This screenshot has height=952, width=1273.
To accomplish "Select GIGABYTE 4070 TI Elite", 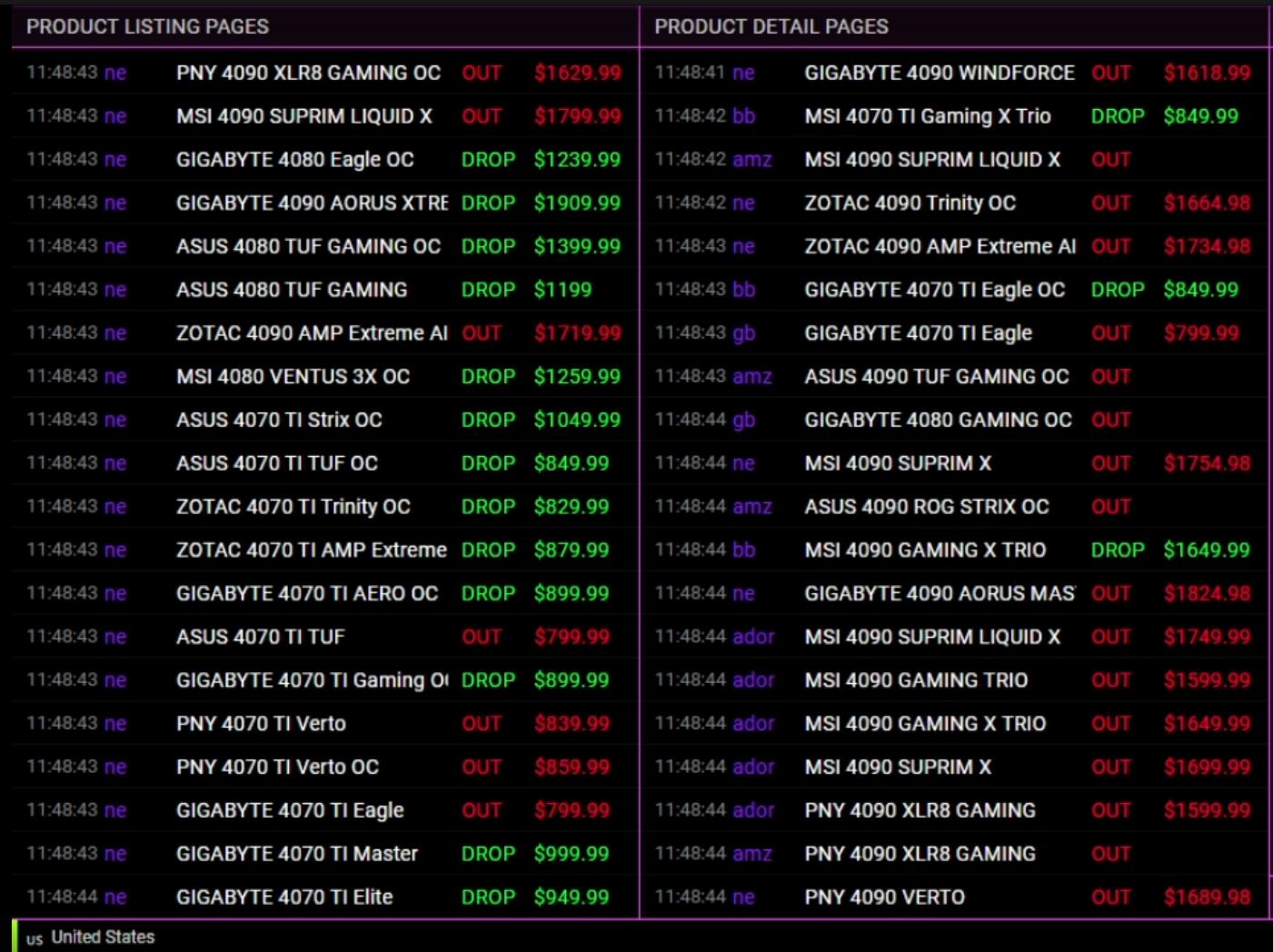I will [284, 897].
